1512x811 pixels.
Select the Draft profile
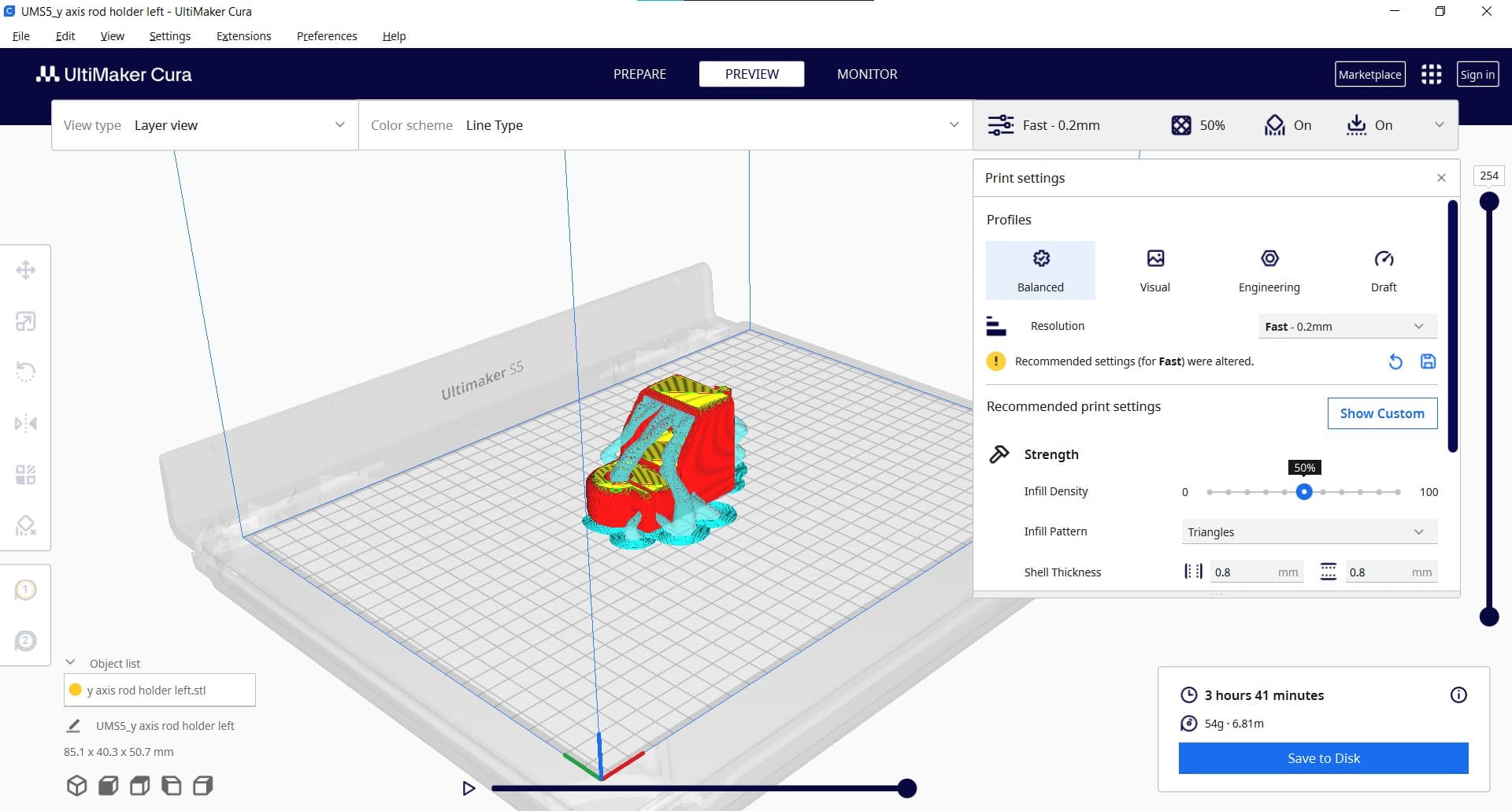click(1384, 270)
